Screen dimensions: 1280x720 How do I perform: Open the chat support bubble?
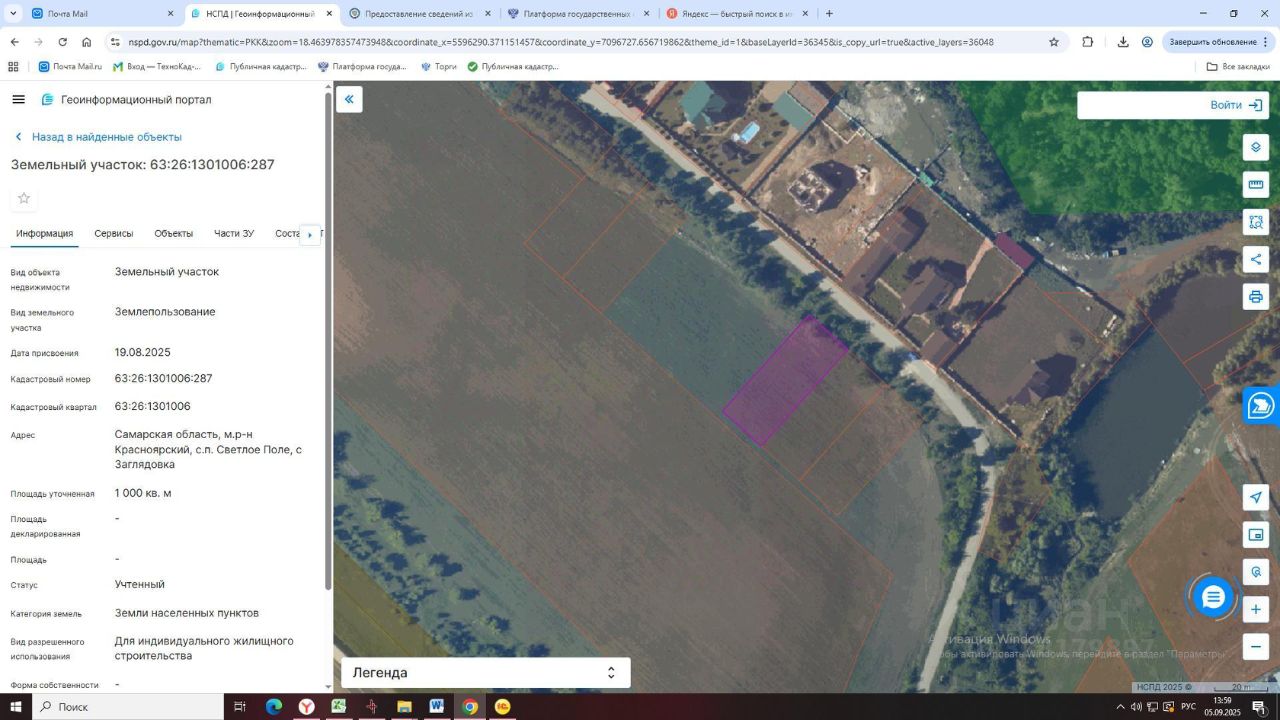1213,597
